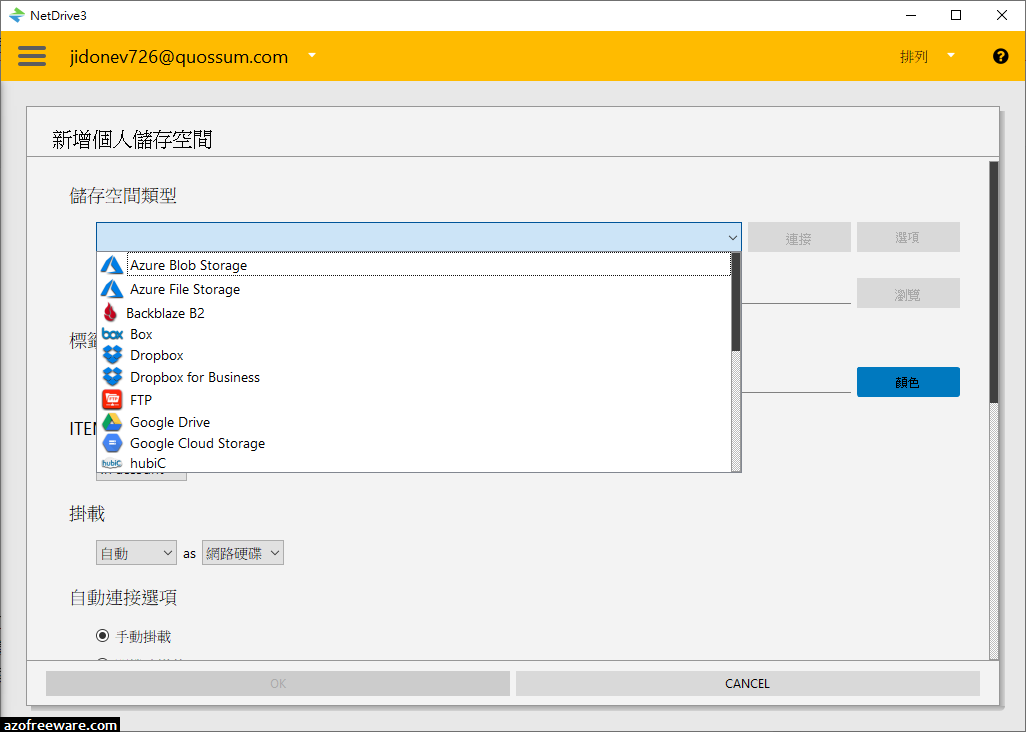The height and width of the screenshot is (732, 1026).
Task: Click the dialog's vertical scrollbar thumb
Action: [x=994, y=282]
